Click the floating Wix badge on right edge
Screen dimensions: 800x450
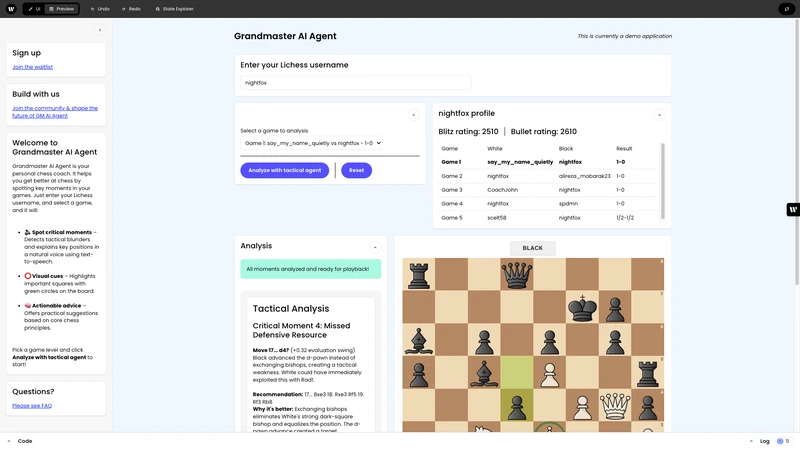coord(793,210)
